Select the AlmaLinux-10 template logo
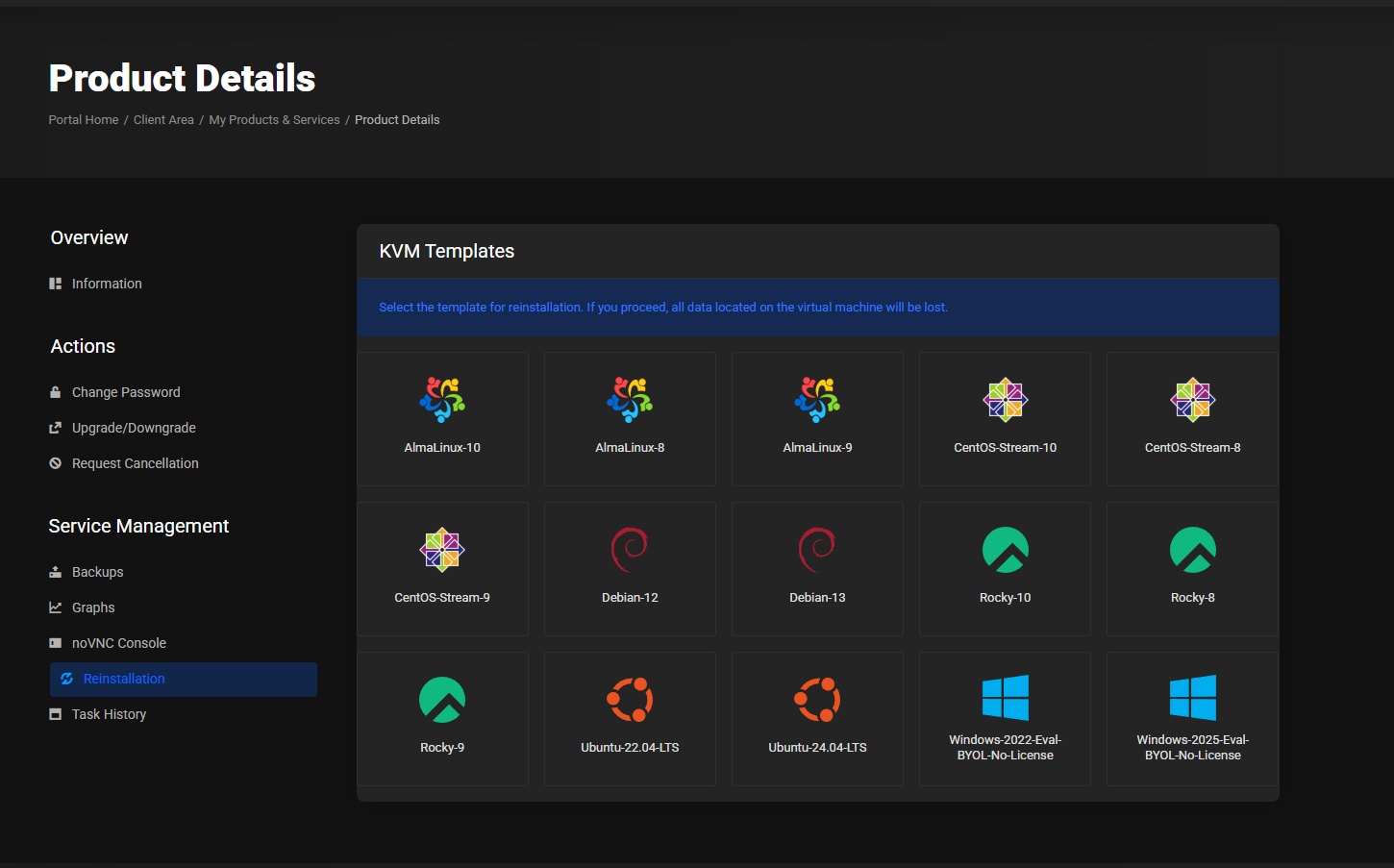 tap(442, 399)
